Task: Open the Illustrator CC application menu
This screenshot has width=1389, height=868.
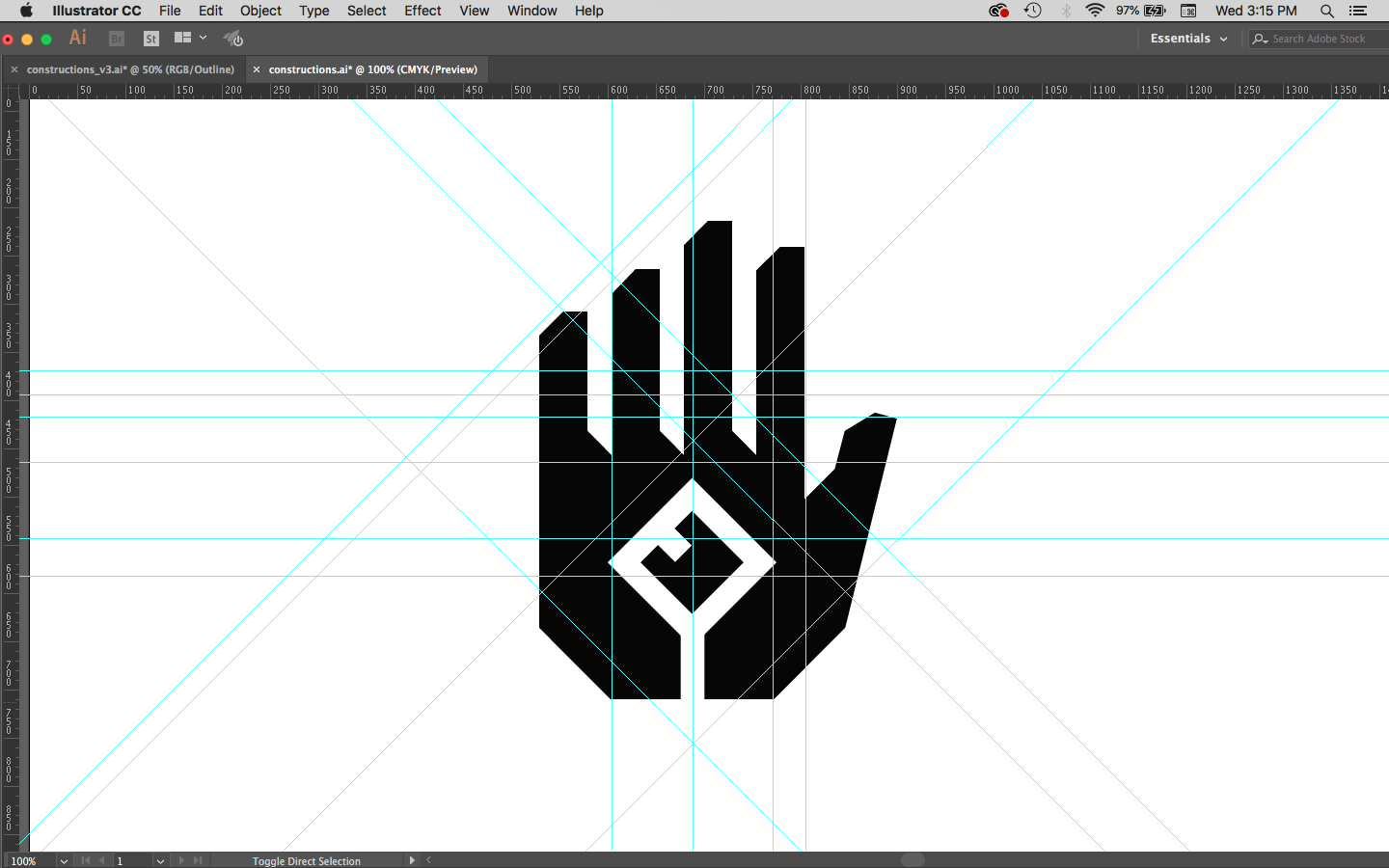Action: pos(96,11)
